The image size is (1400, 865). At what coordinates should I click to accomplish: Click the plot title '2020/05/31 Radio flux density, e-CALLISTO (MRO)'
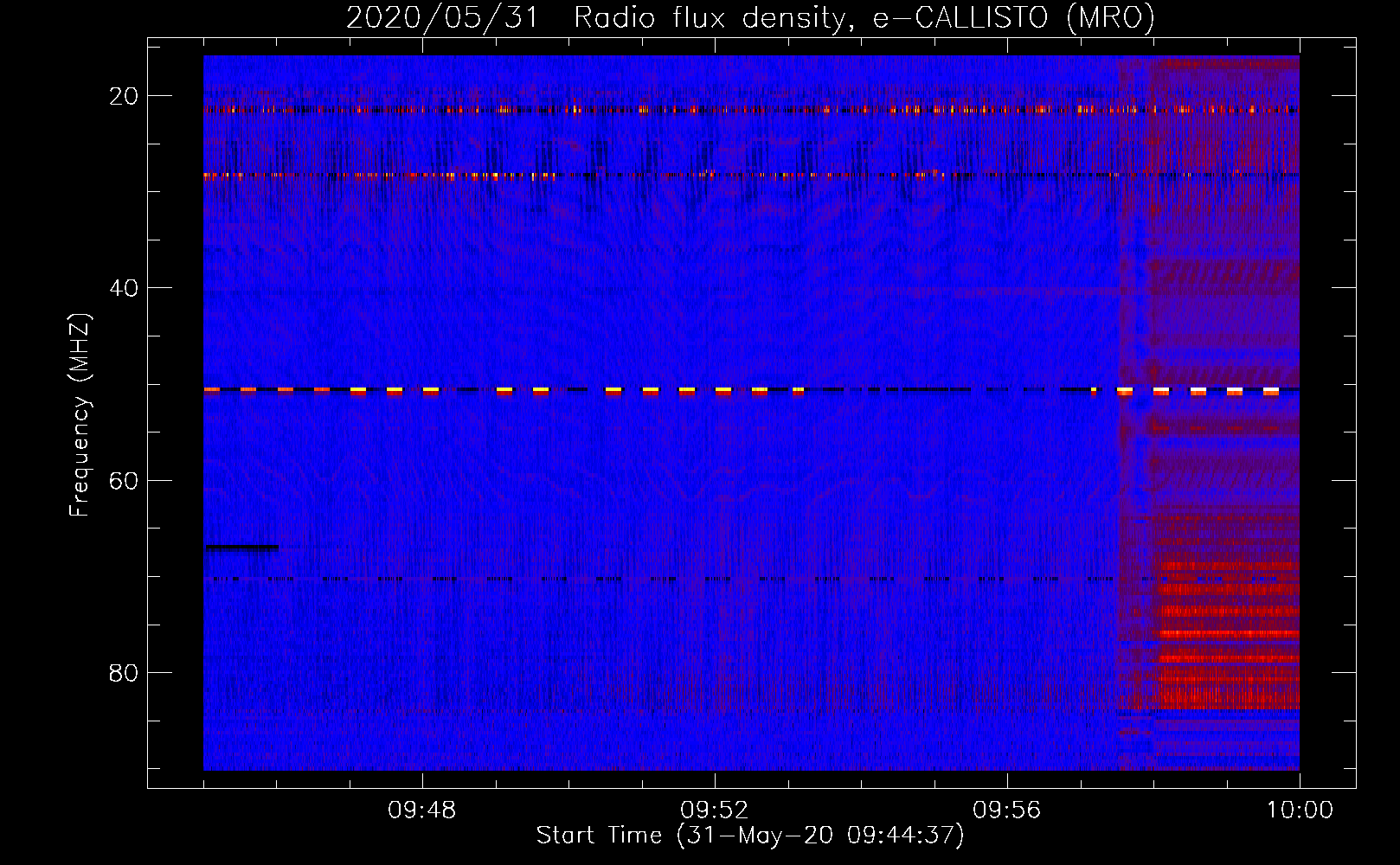point(750,18)
